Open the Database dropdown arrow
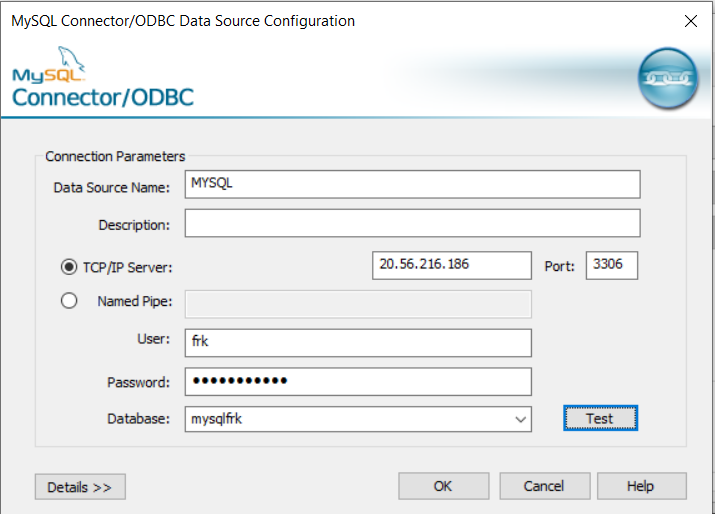 (x=520, y=419)
